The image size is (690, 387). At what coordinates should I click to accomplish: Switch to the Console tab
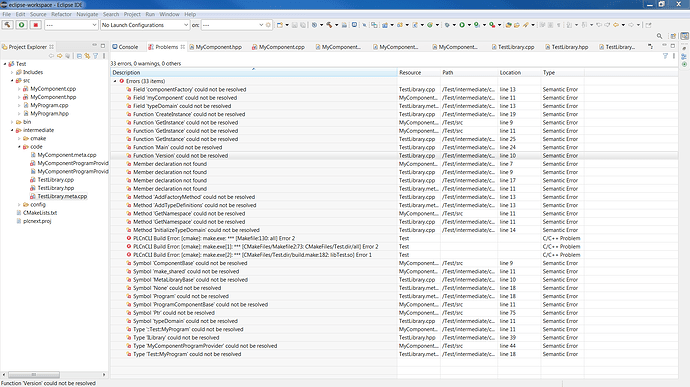pyautogui.click(x=125, y=47)
